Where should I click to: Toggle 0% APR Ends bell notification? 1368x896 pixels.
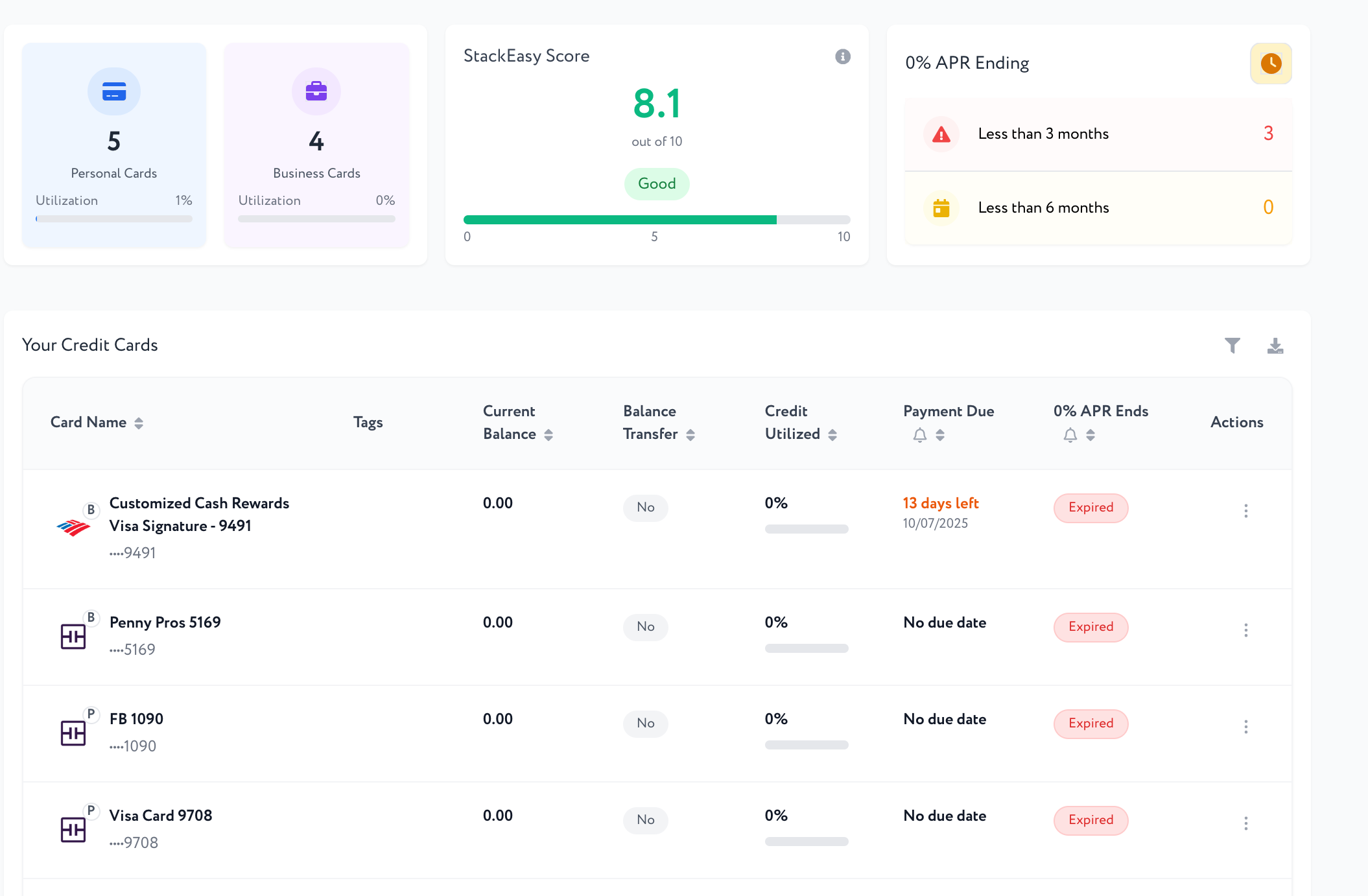1070,435
